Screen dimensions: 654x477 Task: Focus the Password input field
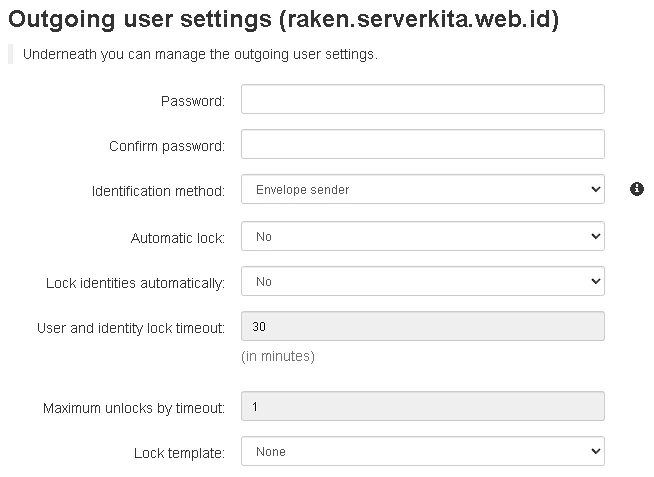coord(422,100)
